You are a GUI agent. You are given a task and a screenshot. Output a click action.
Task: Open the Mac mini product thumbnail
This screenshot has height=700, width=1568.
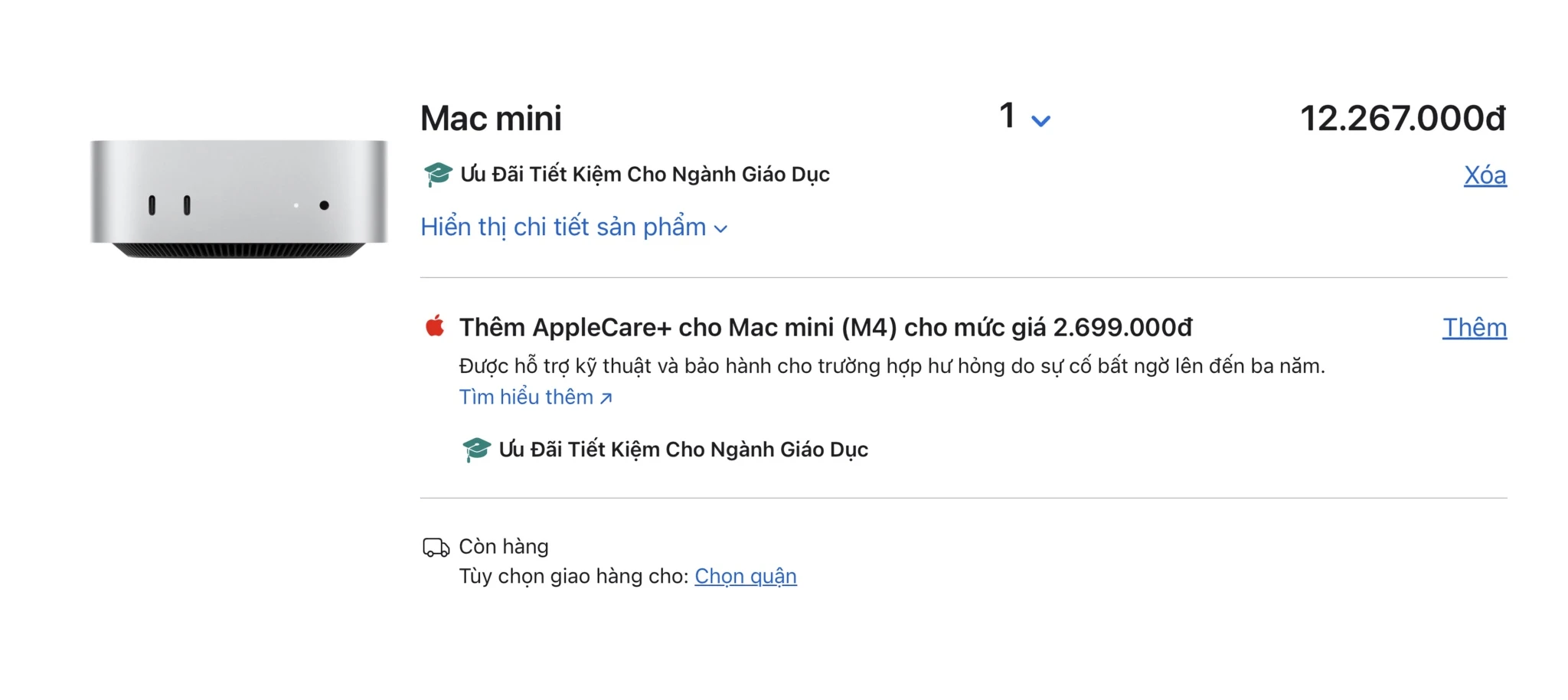[239, 199]
